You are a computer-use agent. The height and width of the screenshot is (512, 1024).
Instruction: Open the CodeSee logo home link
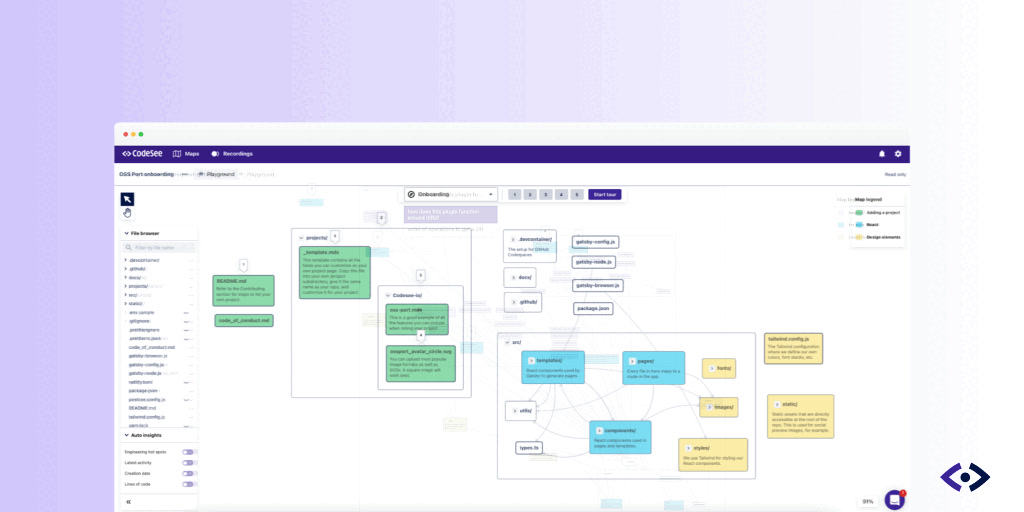tap(142, 154)
